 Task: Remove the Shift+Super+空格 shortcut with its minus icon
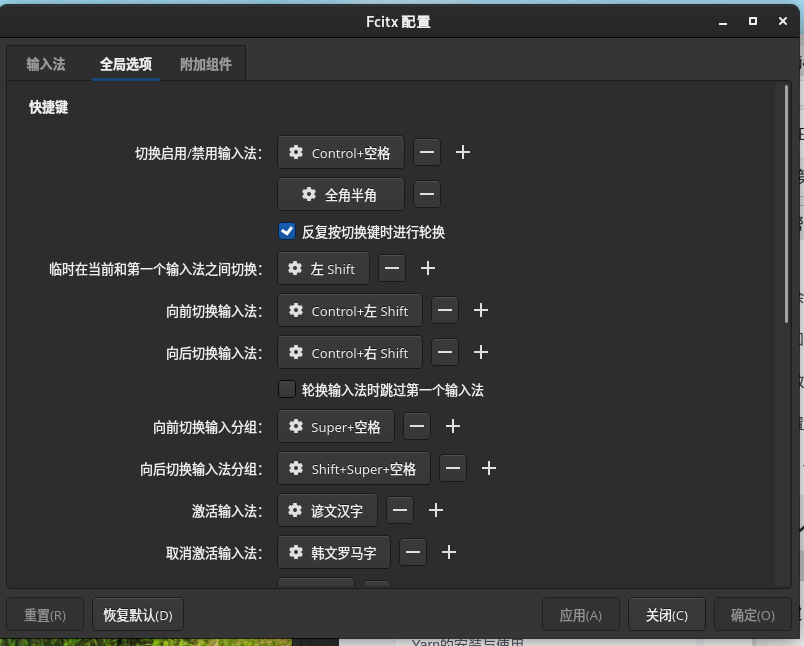click(453, 468)
